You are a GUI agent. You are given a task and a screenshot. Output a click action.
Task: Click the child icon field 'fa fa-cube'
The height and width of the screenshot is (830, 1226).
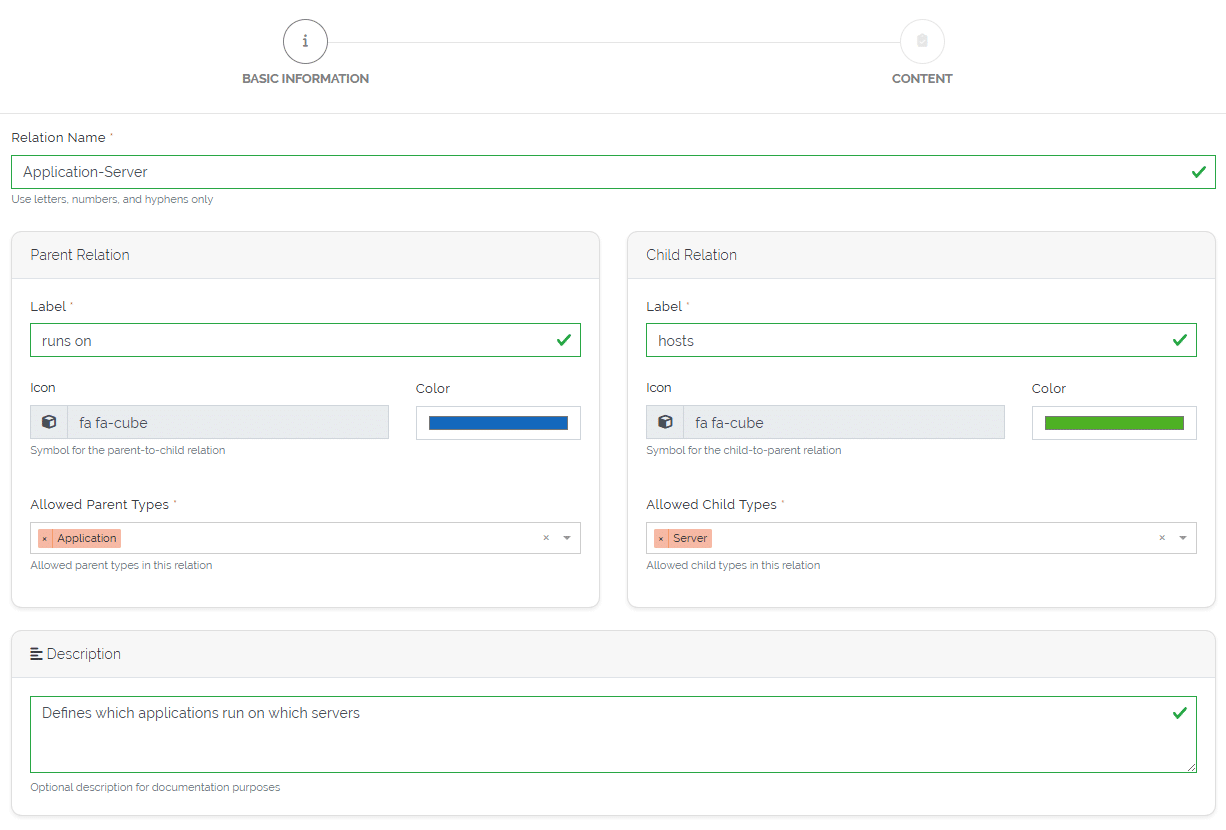point(844,422)
